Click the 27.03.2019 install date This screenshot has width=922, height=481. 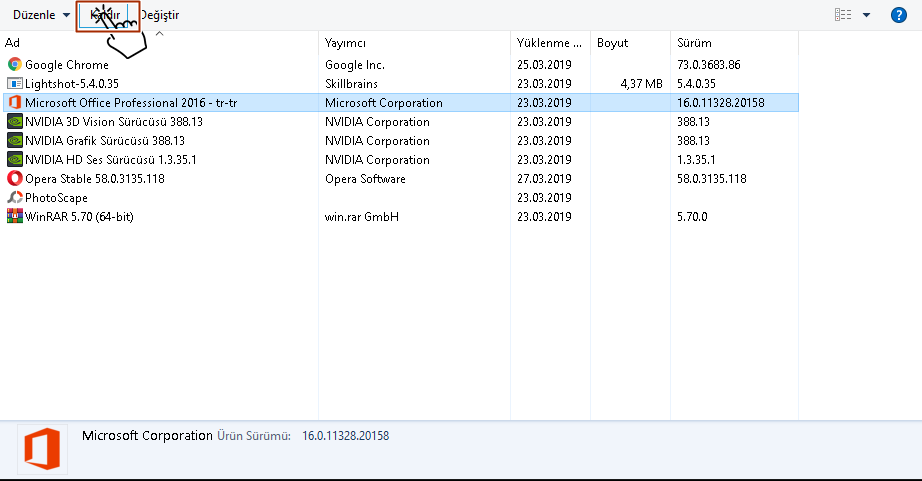click(x=544, y=179)
